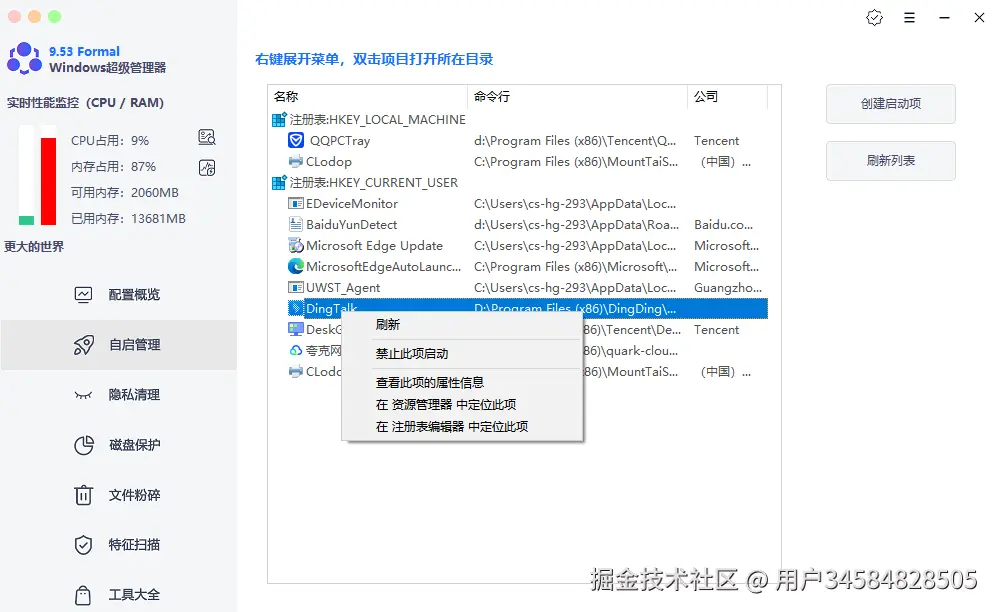Image resolution: width=996 pixels, height=612 pixels.
Task: Go to 磁盘保护 in the sidebar
Action: (119, 445)
